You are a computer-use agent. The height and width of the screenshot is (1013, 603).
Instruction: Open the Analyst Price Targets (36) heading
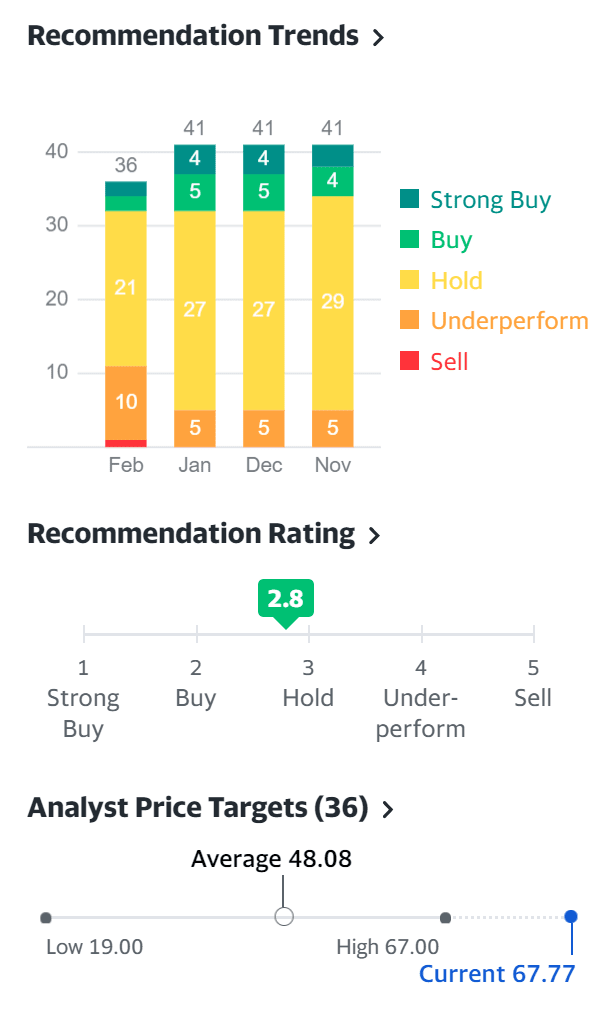coord(197,807)
